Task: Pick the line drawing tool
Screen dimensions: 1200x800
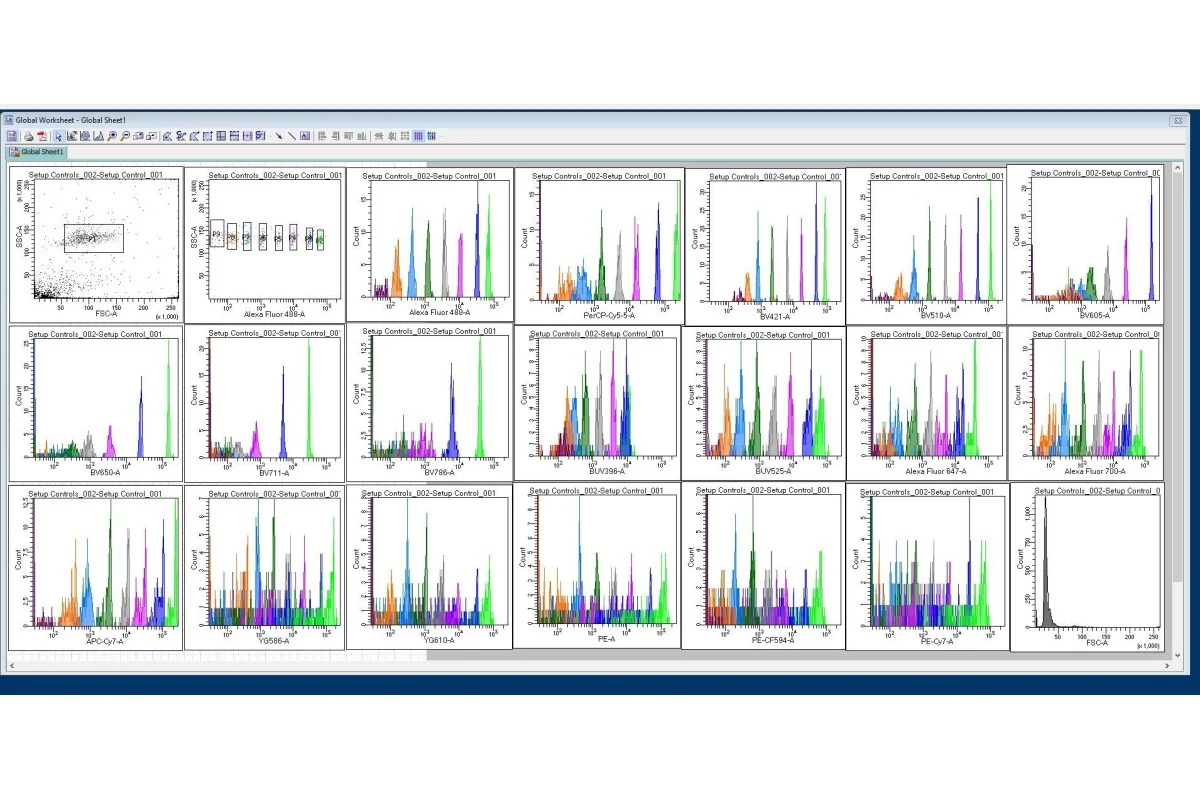Action: click(x=292, y=136)
